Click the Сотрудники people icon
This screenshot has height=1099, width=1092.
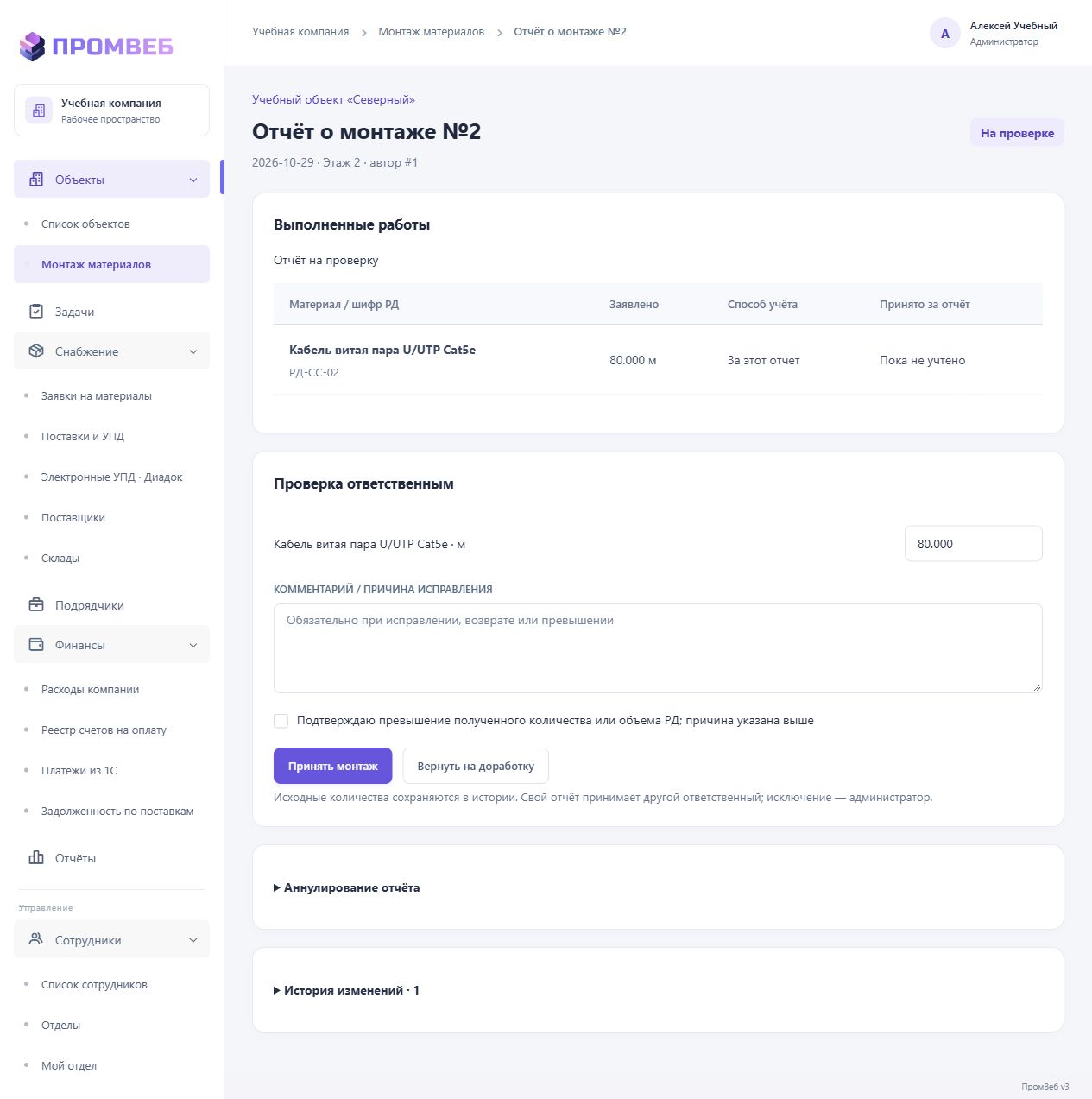click(36, 939)
